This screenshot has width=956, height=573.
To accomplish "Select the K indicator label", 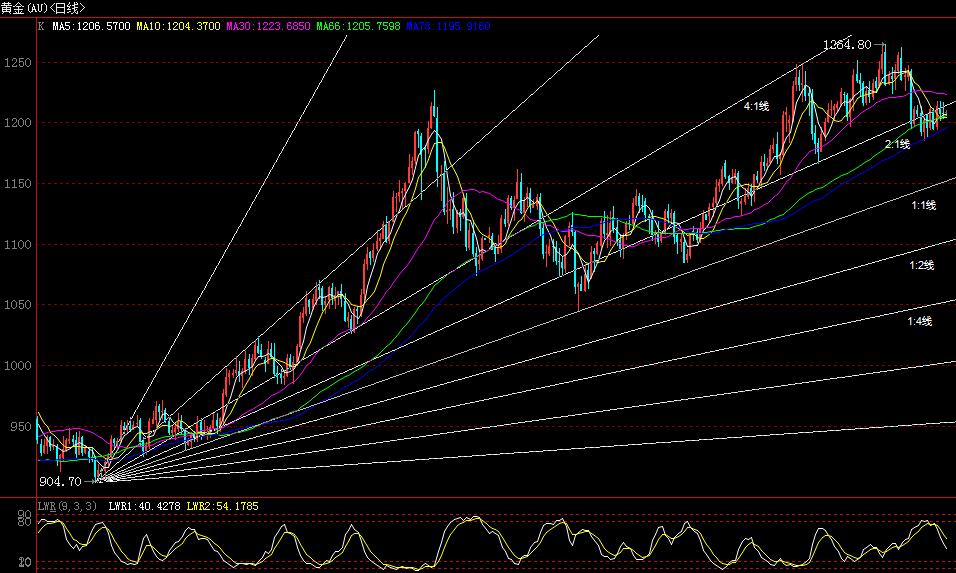I will [x=41, y=26].
